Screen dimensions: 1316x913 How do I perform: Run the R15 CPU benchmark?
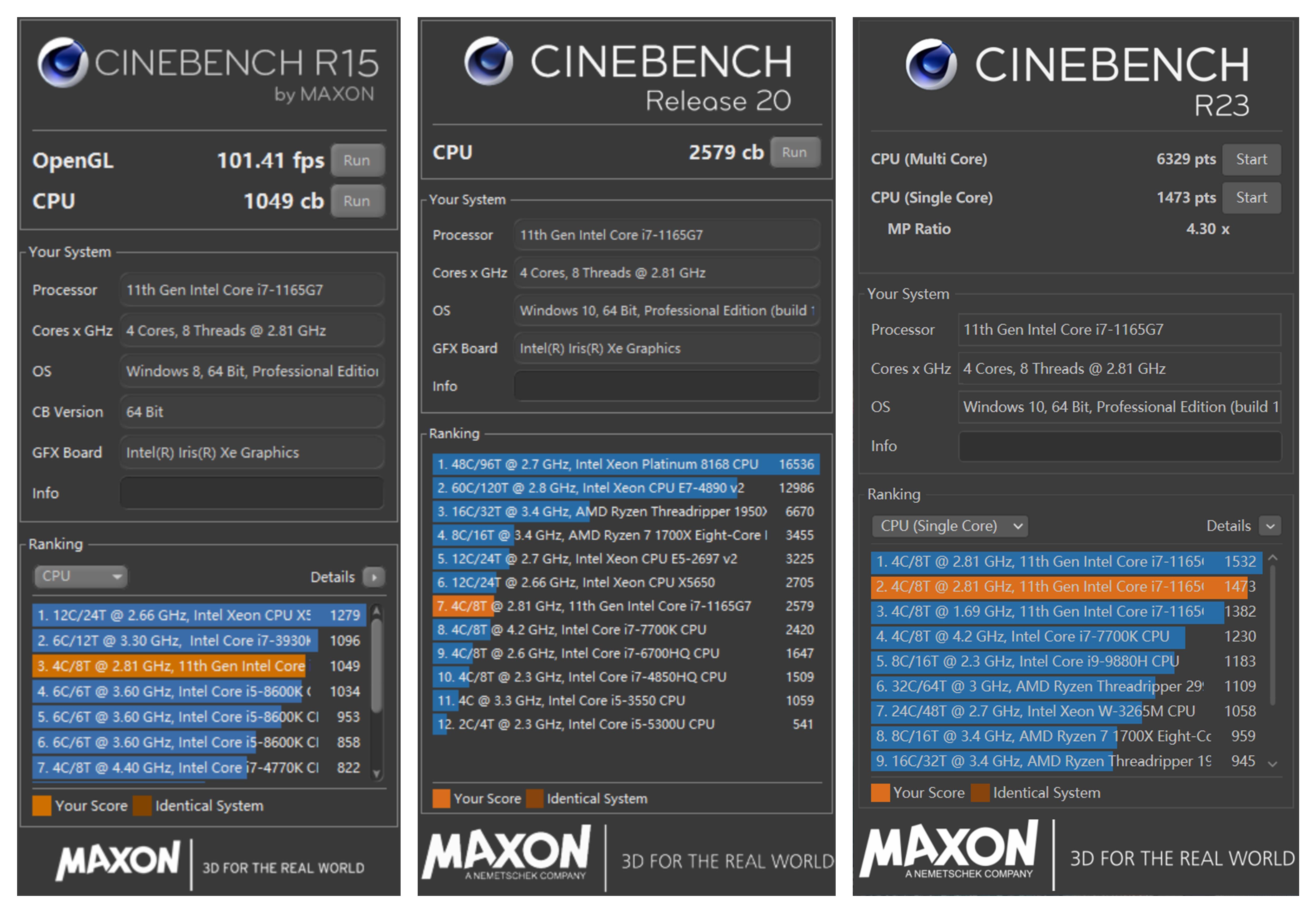pyautogui.click(x=357, y=201)
